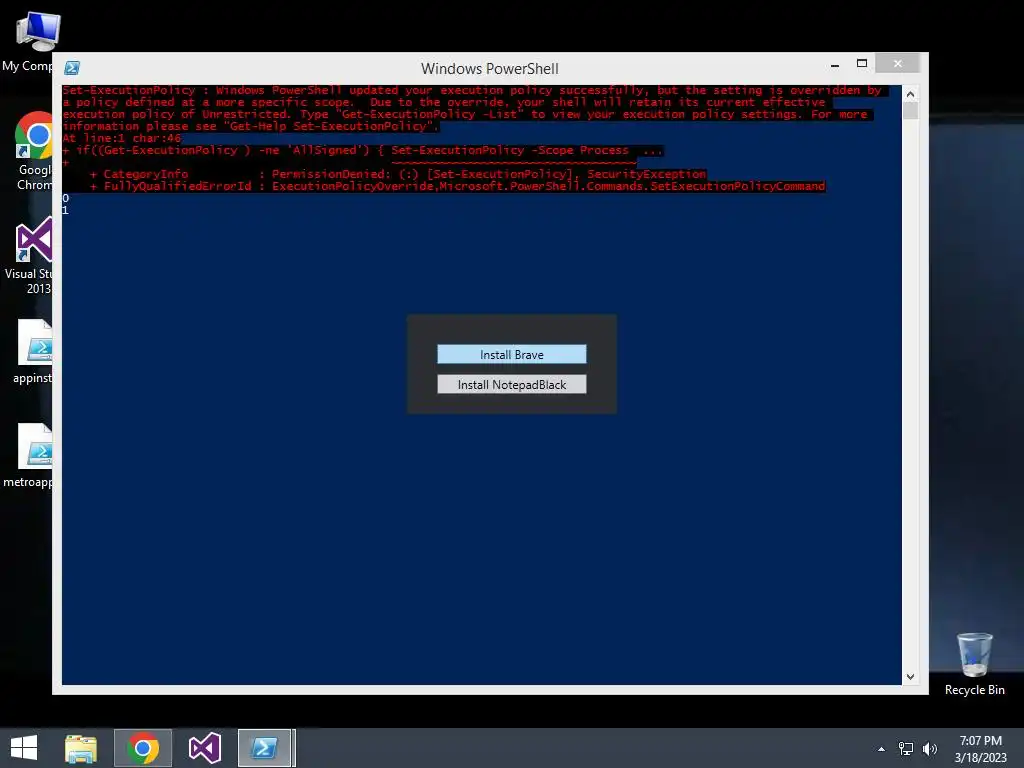Select the appinst script file on desktop
The image size is (1024, 768).
pos(33,351)
